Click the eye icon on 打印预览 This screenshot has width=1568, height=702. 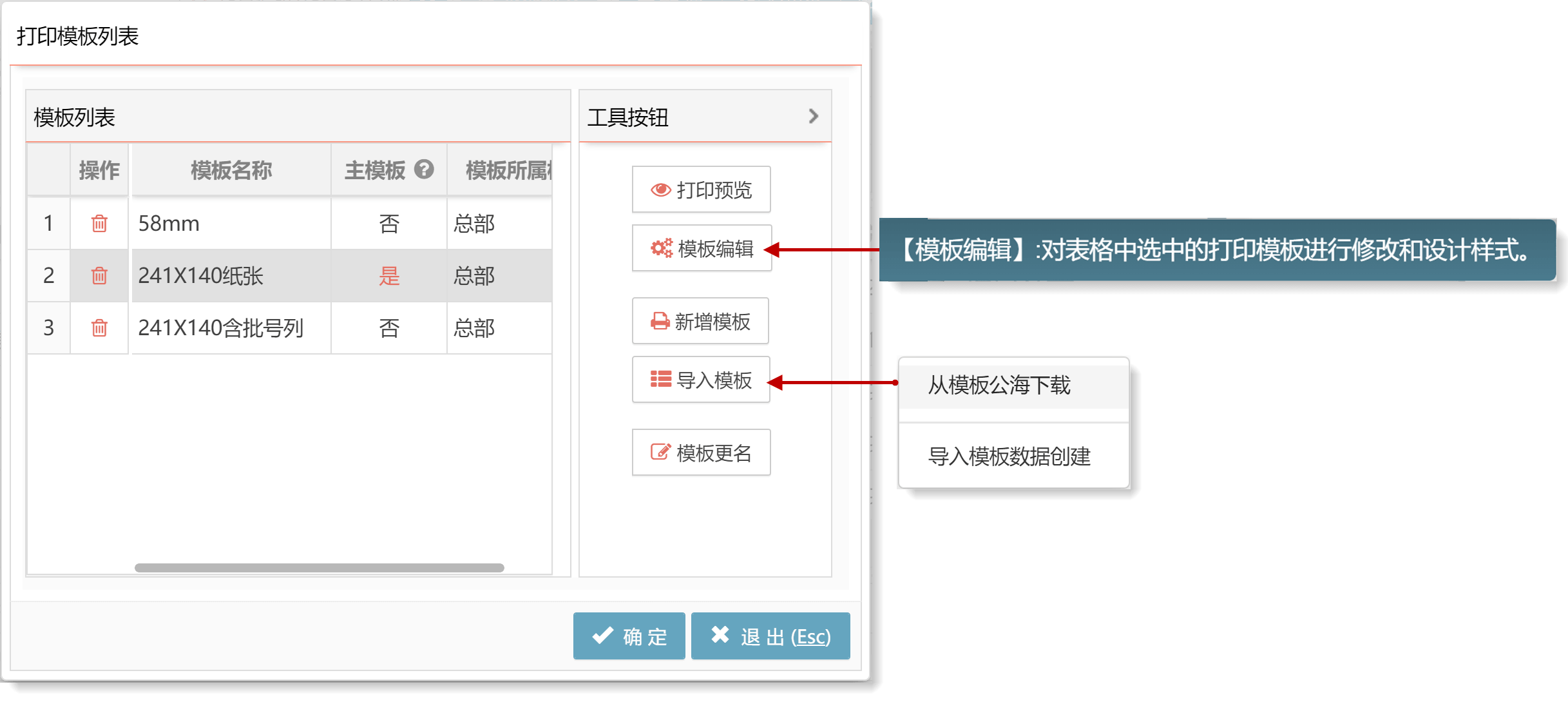660,190
